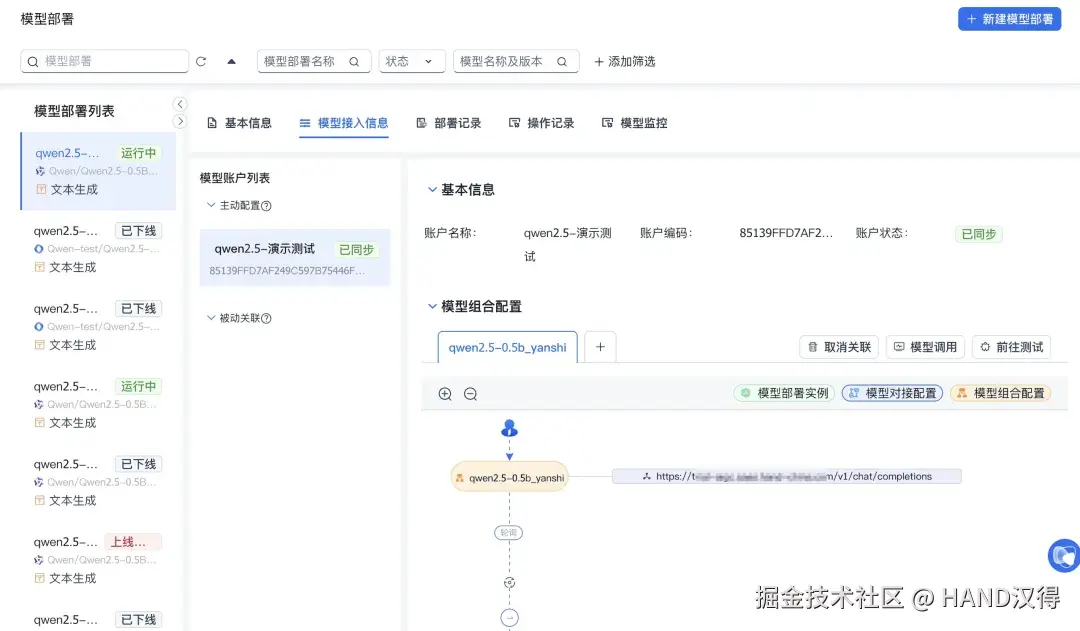The width and height of the screenshot is (1080, 631).
Task: Click the zoom-in icon on the canvas toolbar
Action: (x=445, y=394)
